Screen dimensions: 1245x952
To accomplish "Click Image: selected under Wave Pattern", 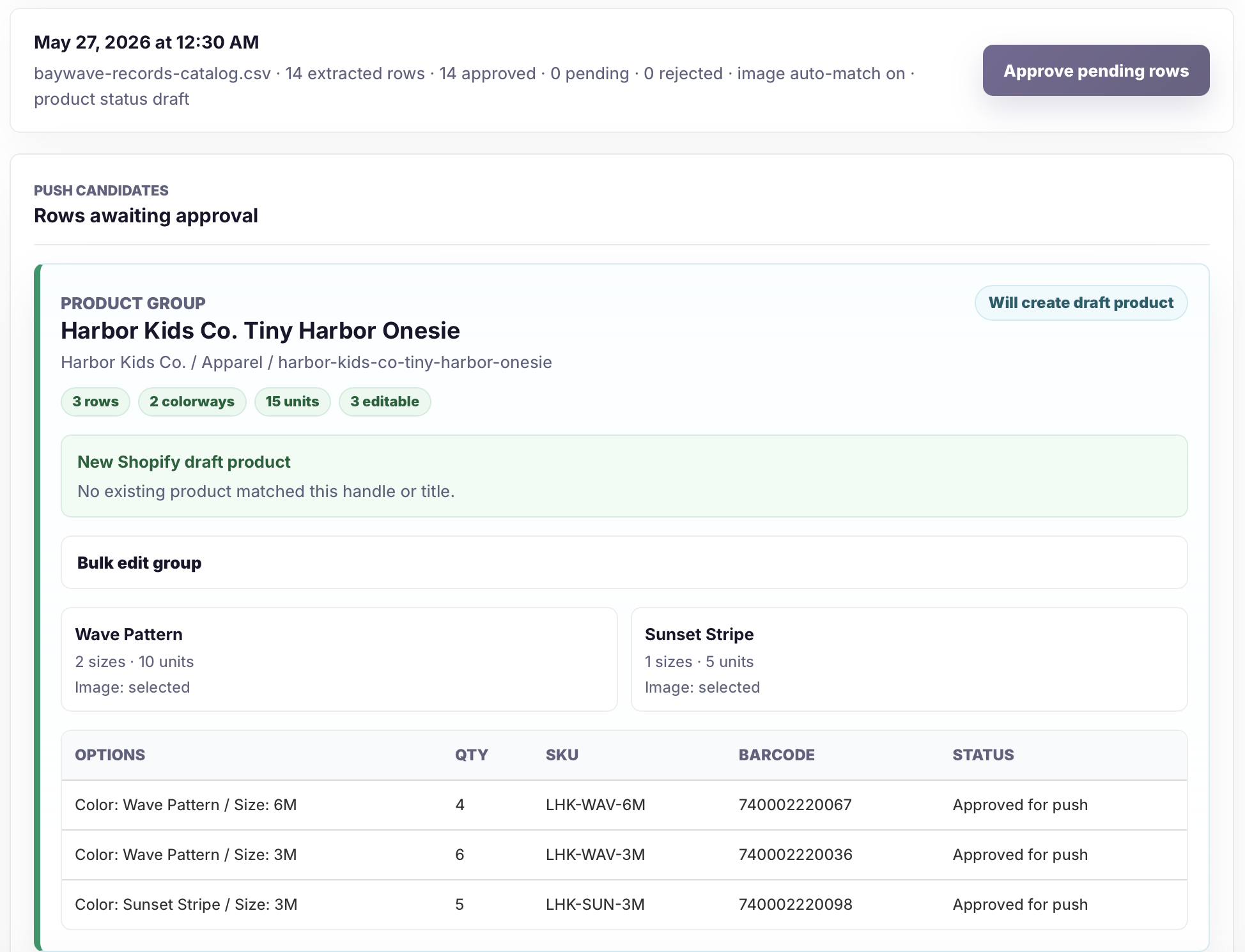I will click(132, 687).
